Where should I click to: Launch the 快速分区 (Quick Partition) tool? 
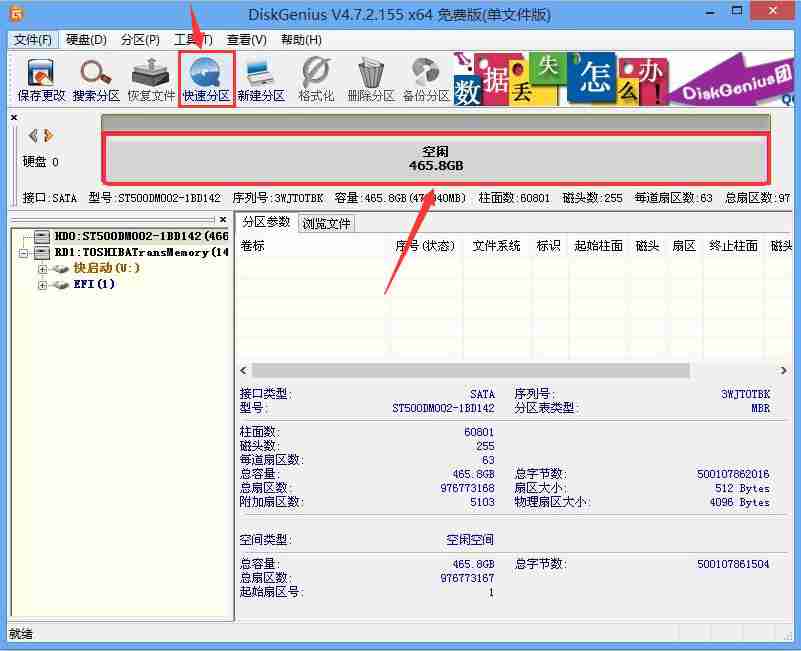point(206,80)
